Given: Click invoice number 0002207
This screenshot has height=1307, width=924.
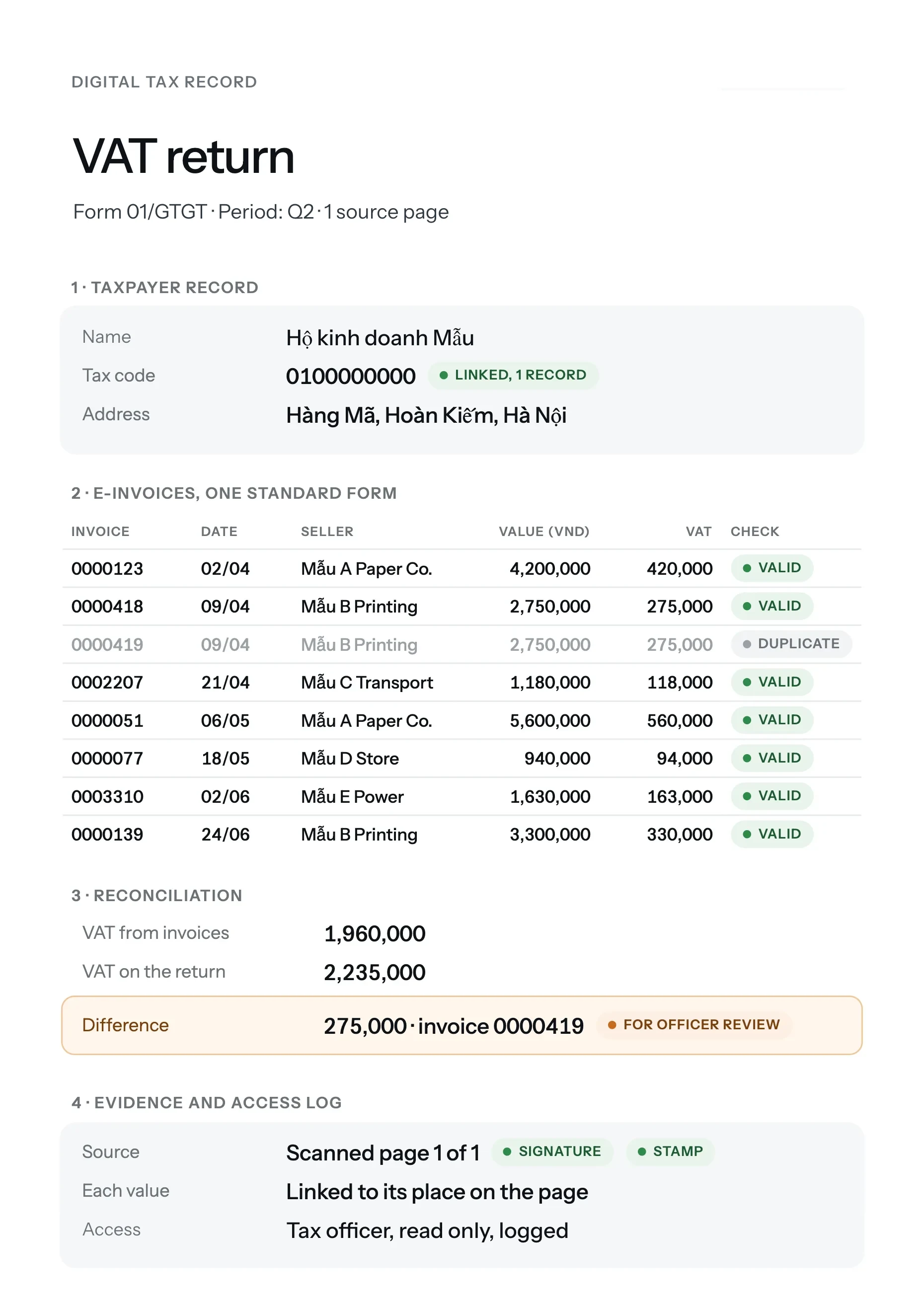Looking at the screenshot, I should tap(107, 683).
